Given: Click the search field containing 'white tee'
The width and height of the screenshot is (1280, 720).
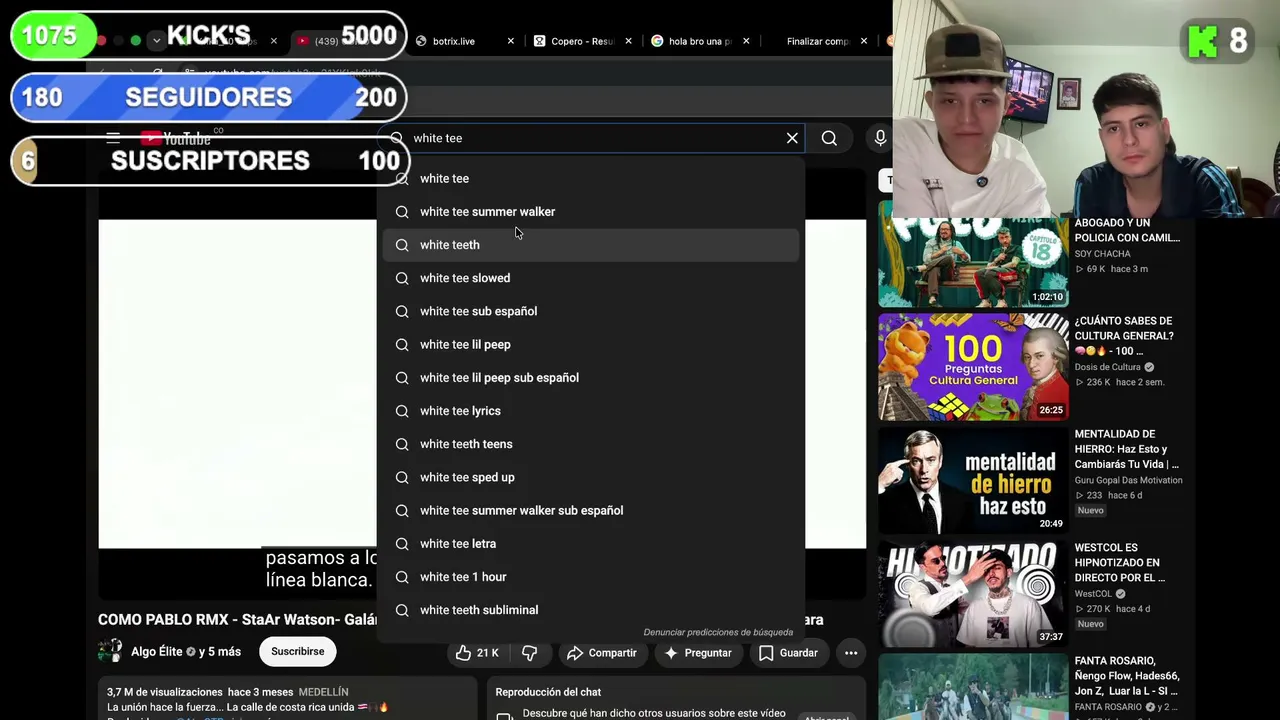Looking at the screenshot, I should [x=593, y=138].
